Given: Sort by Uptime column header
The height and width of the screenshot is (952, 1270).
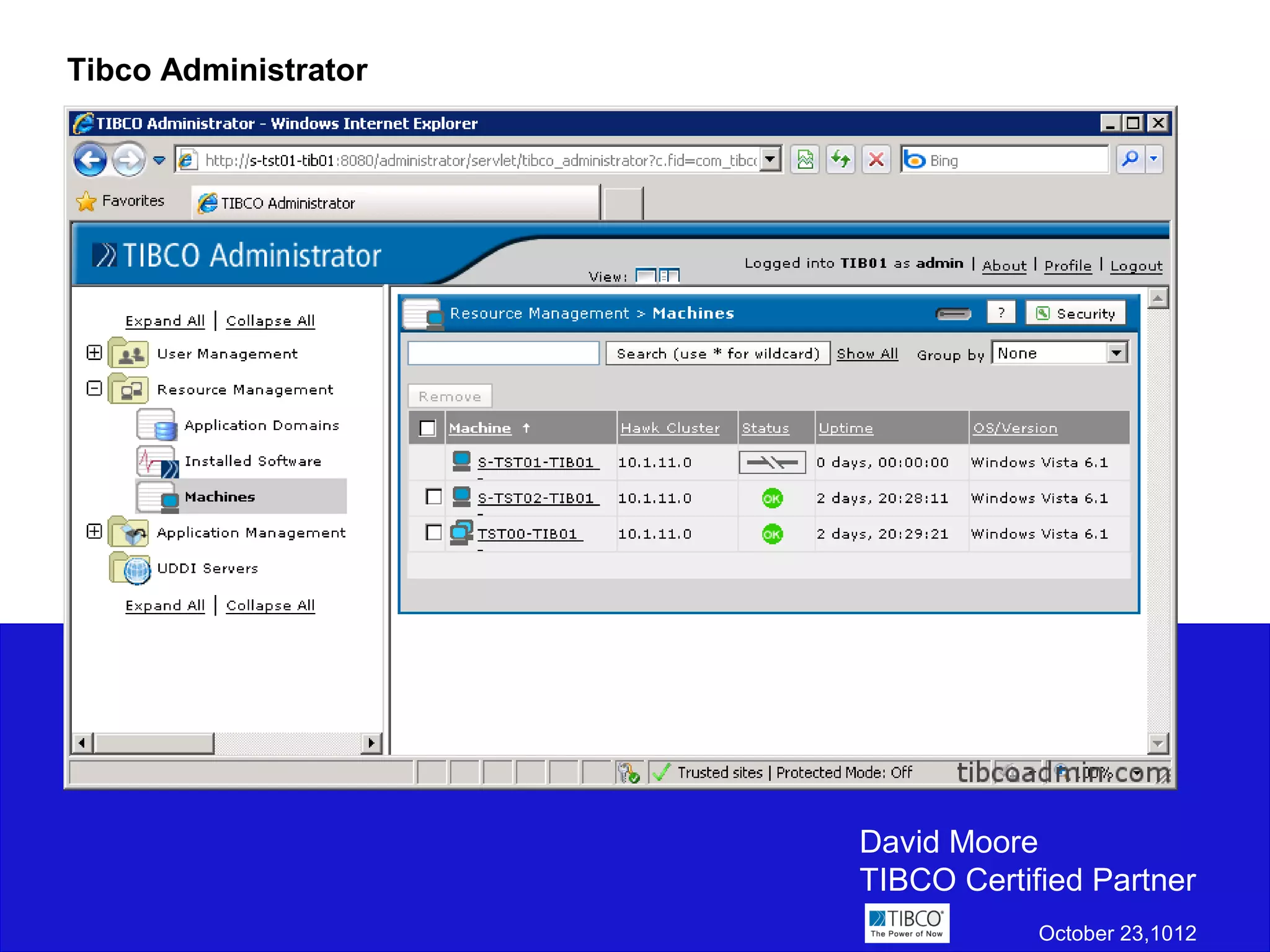Looking at the screenshot, I should (x=845, y=428).
